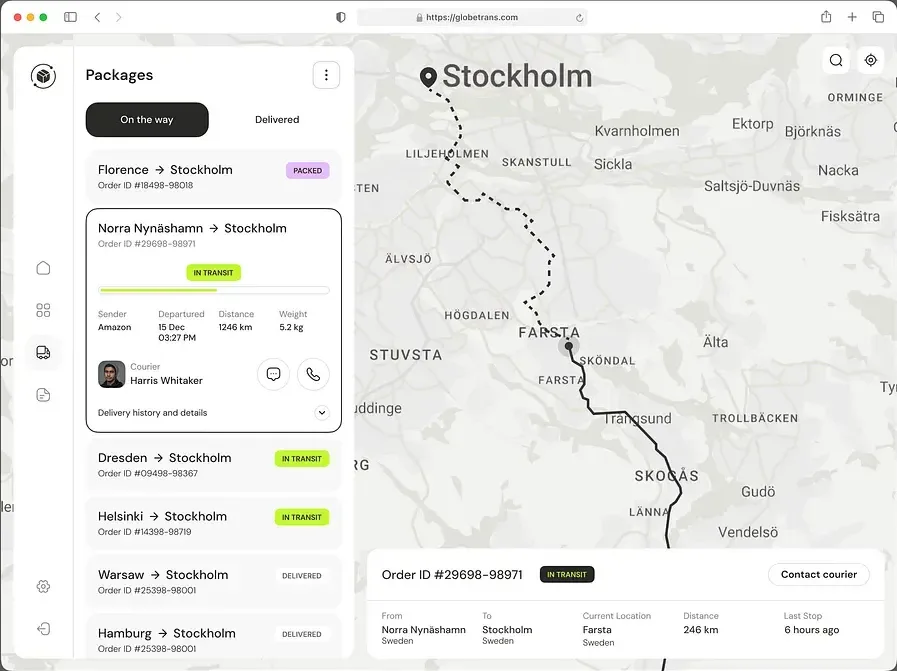Click the map locate-me target icon
The image size is (897, 671).
[871, 60]
